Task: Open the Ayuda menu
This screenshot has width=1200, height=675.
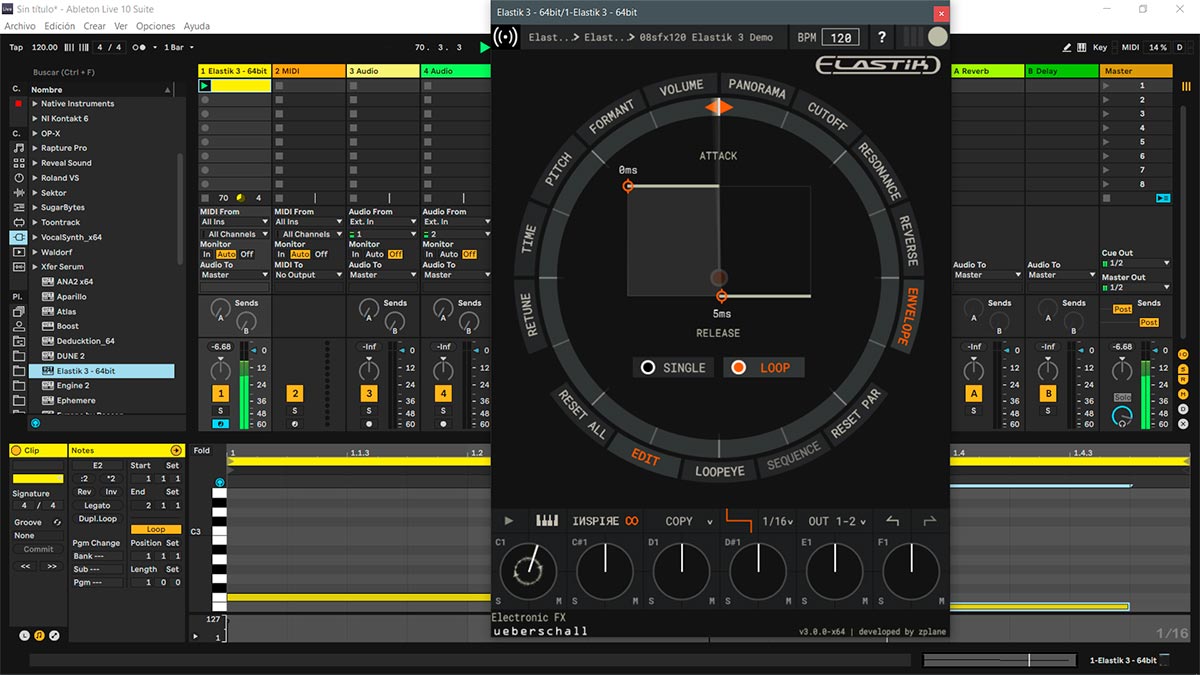Action: [x=196, y=26]
